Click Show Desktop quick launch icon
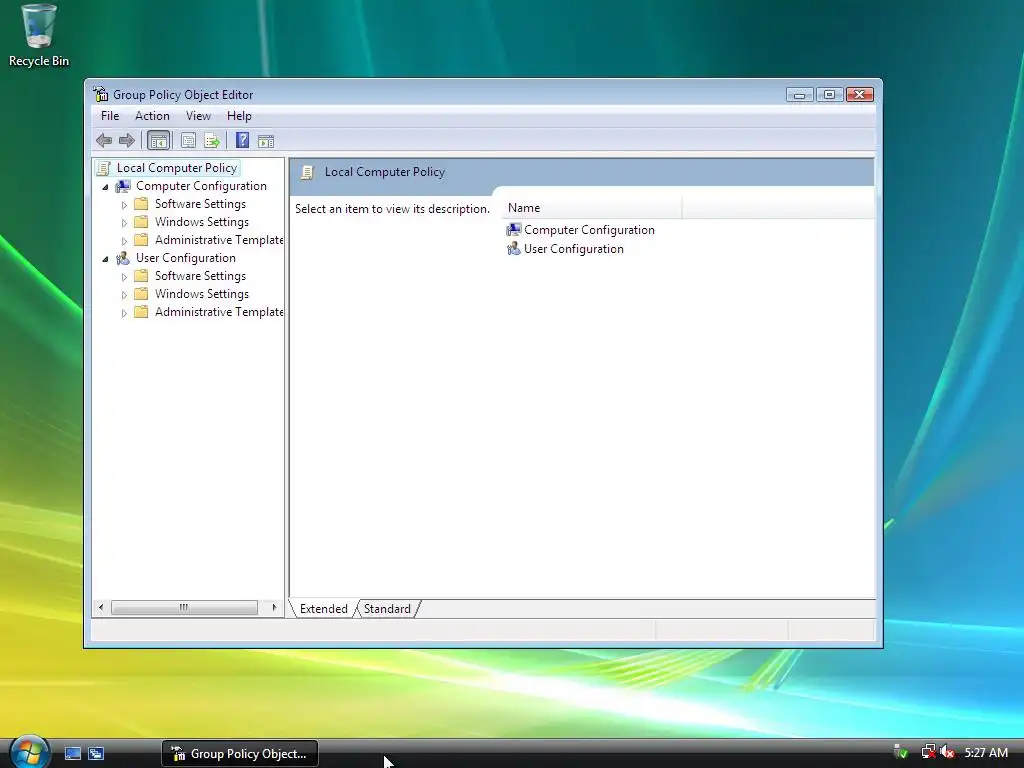This screenshot has height=768, width=1024. tap(72, 753)
